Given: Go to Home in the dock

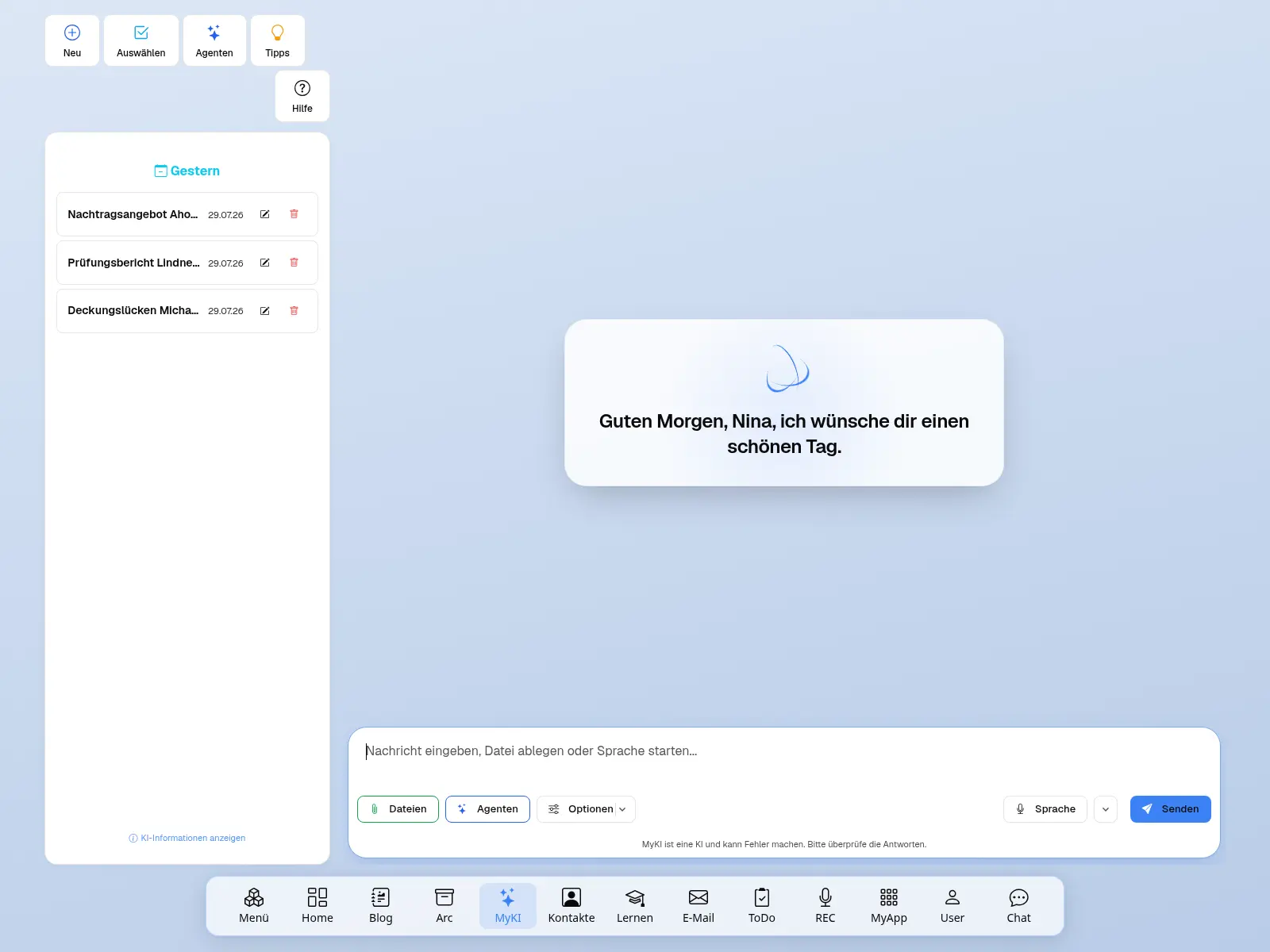Looking at the screenshot, I should click(317, 906).
